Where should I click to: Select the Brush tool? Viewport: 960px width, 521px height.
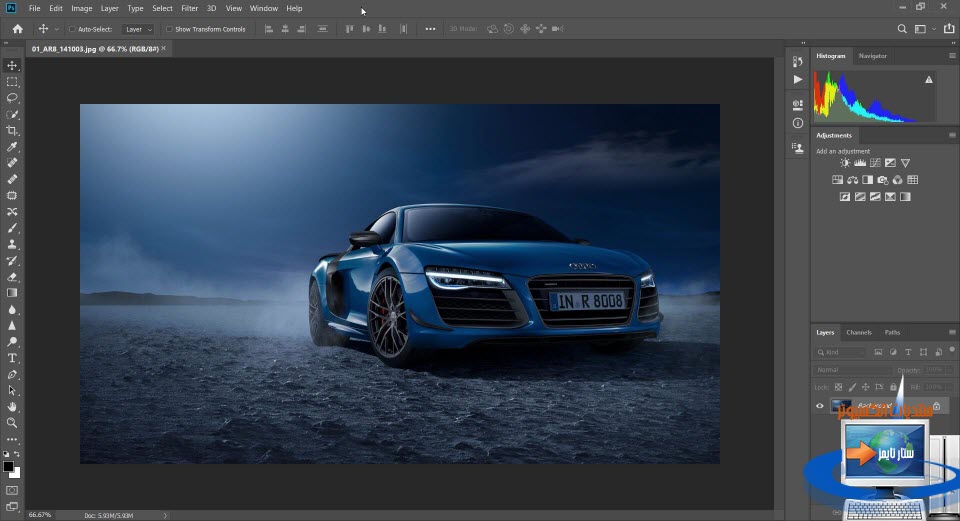click(12, 228)
